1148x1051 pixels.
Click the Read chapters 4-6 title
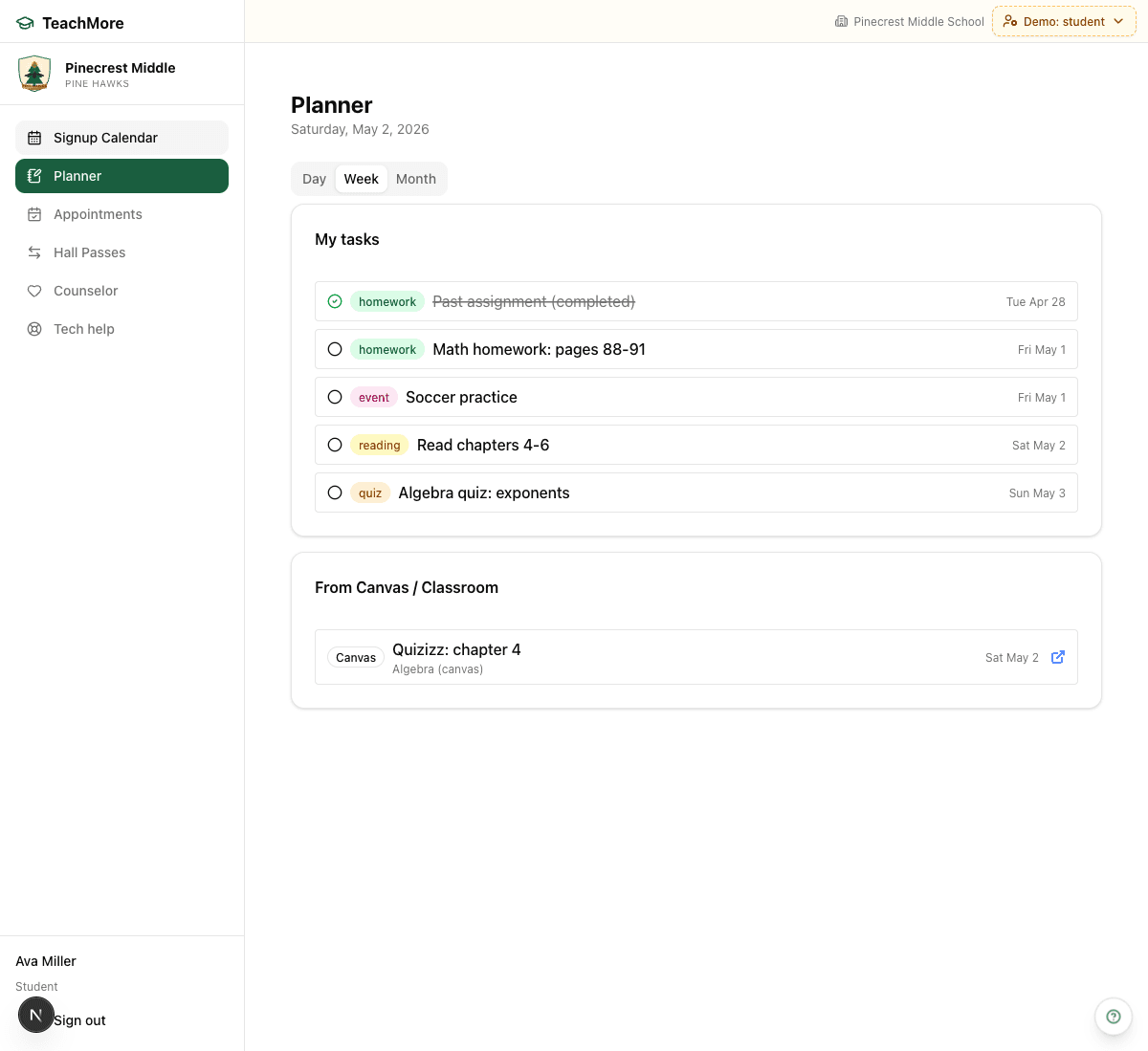[x=483, y=445]
